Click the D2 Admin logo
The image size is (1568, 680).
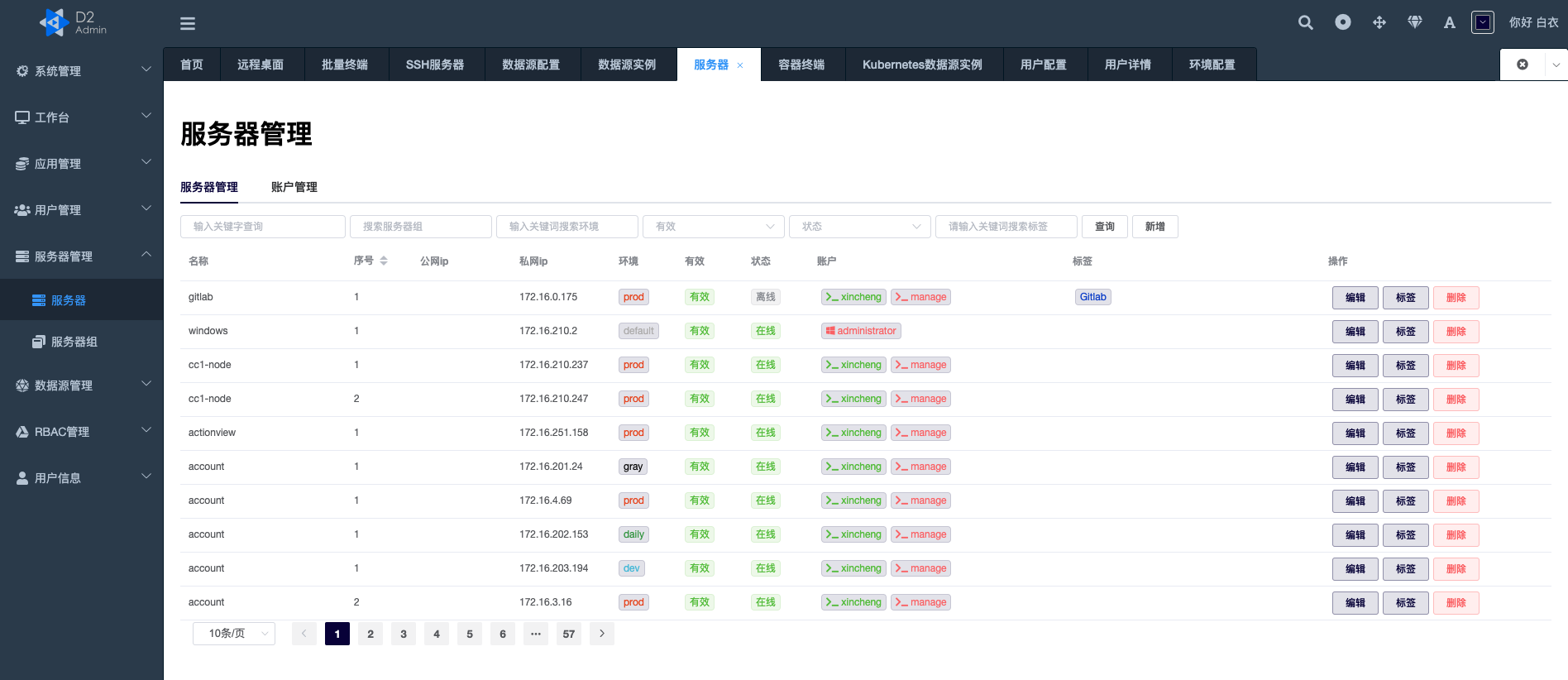[x=74, y=22]
